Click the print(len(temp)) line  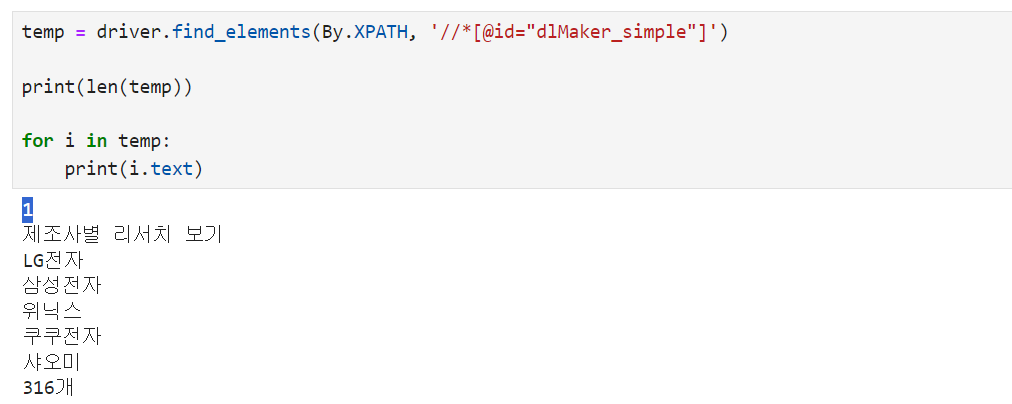pos(107,86)
